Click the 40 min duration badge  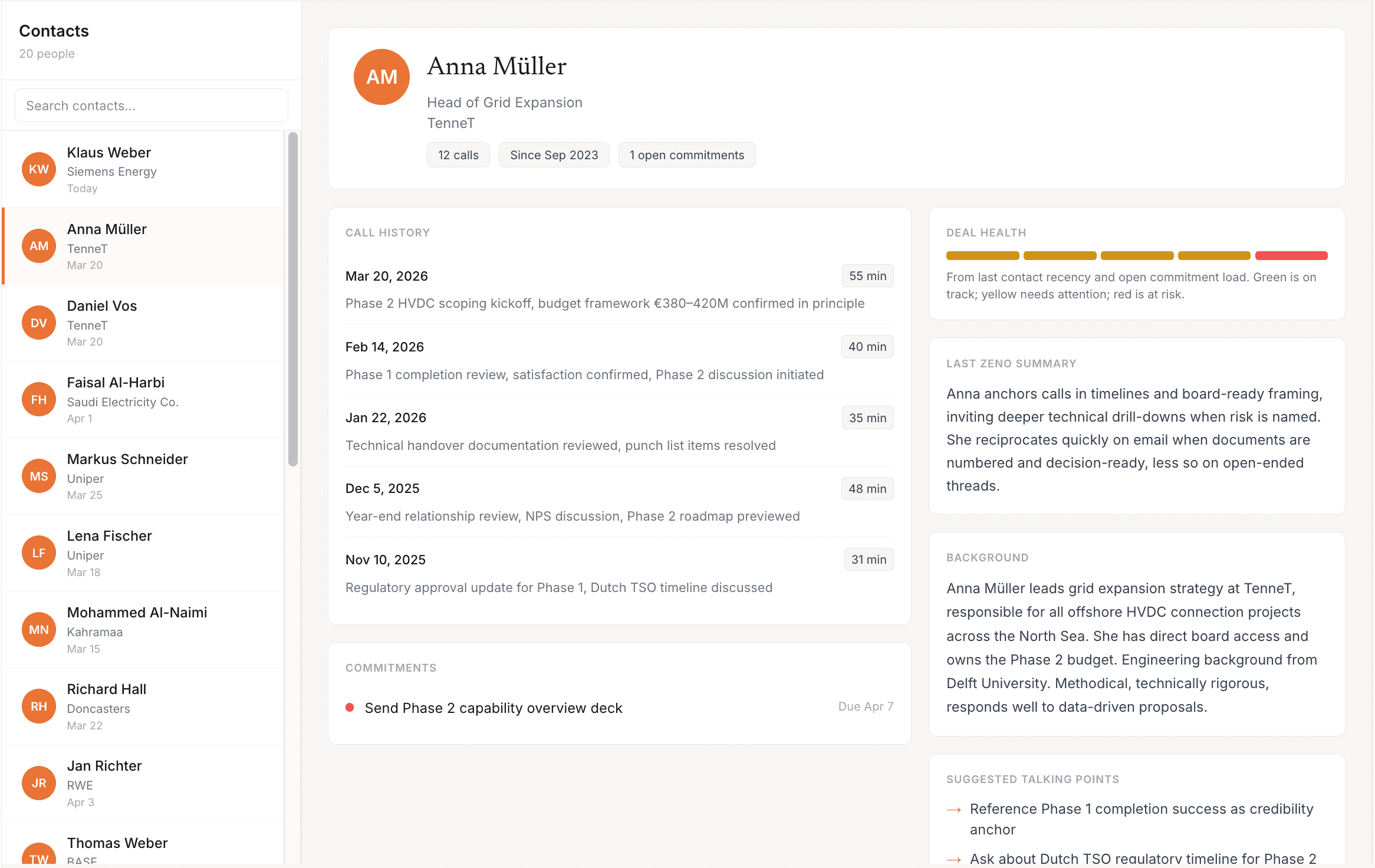[x=867, y=347]
